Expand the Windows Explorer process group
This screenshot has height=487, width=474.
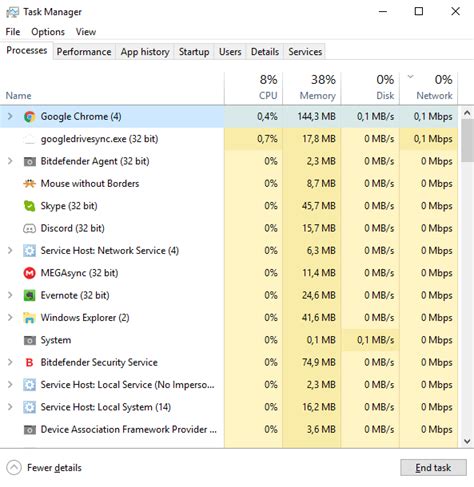point(10,317)
